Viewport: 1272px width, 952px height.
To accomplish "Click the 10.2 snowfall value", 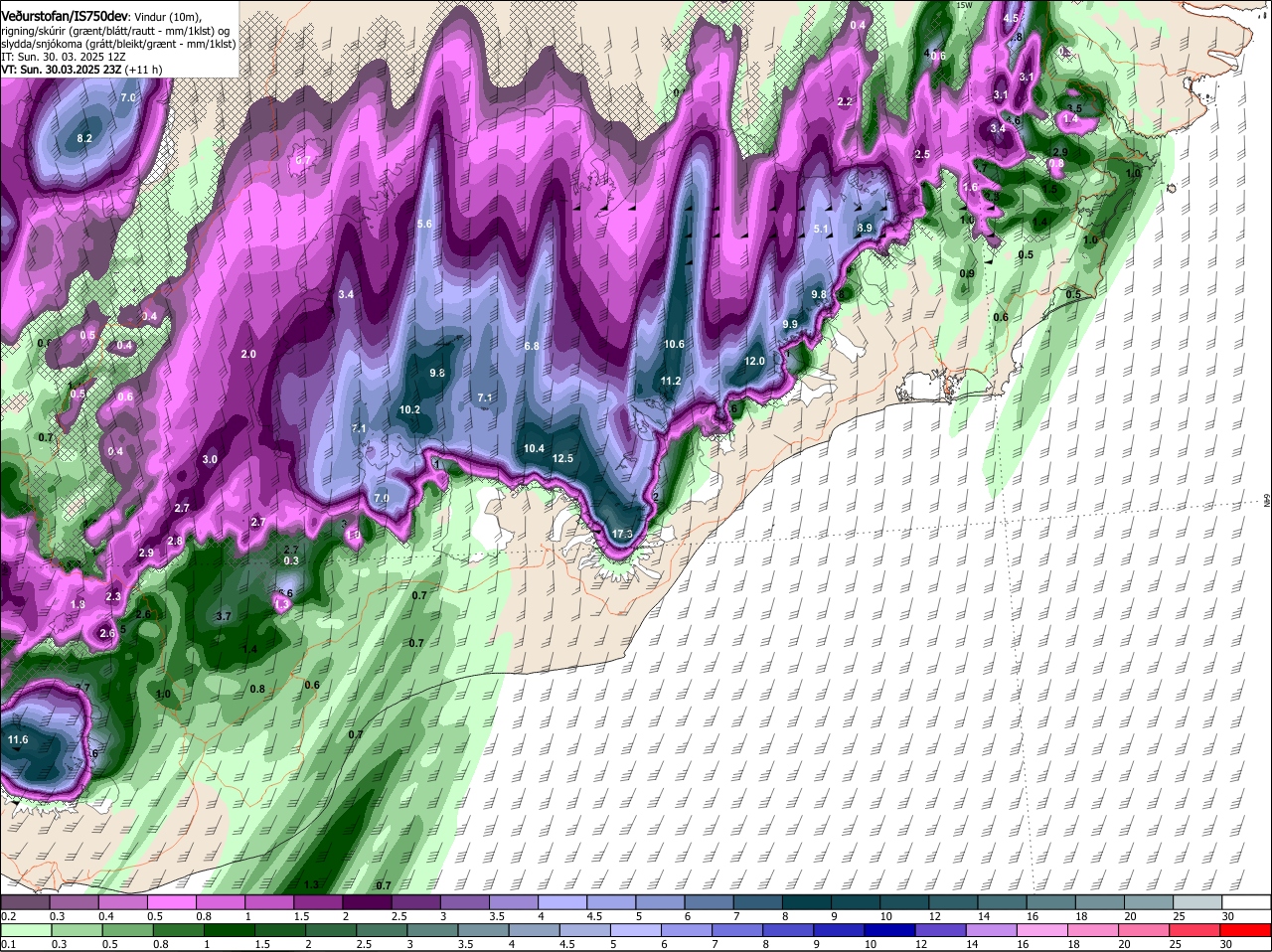I will (x=409, y=409).
